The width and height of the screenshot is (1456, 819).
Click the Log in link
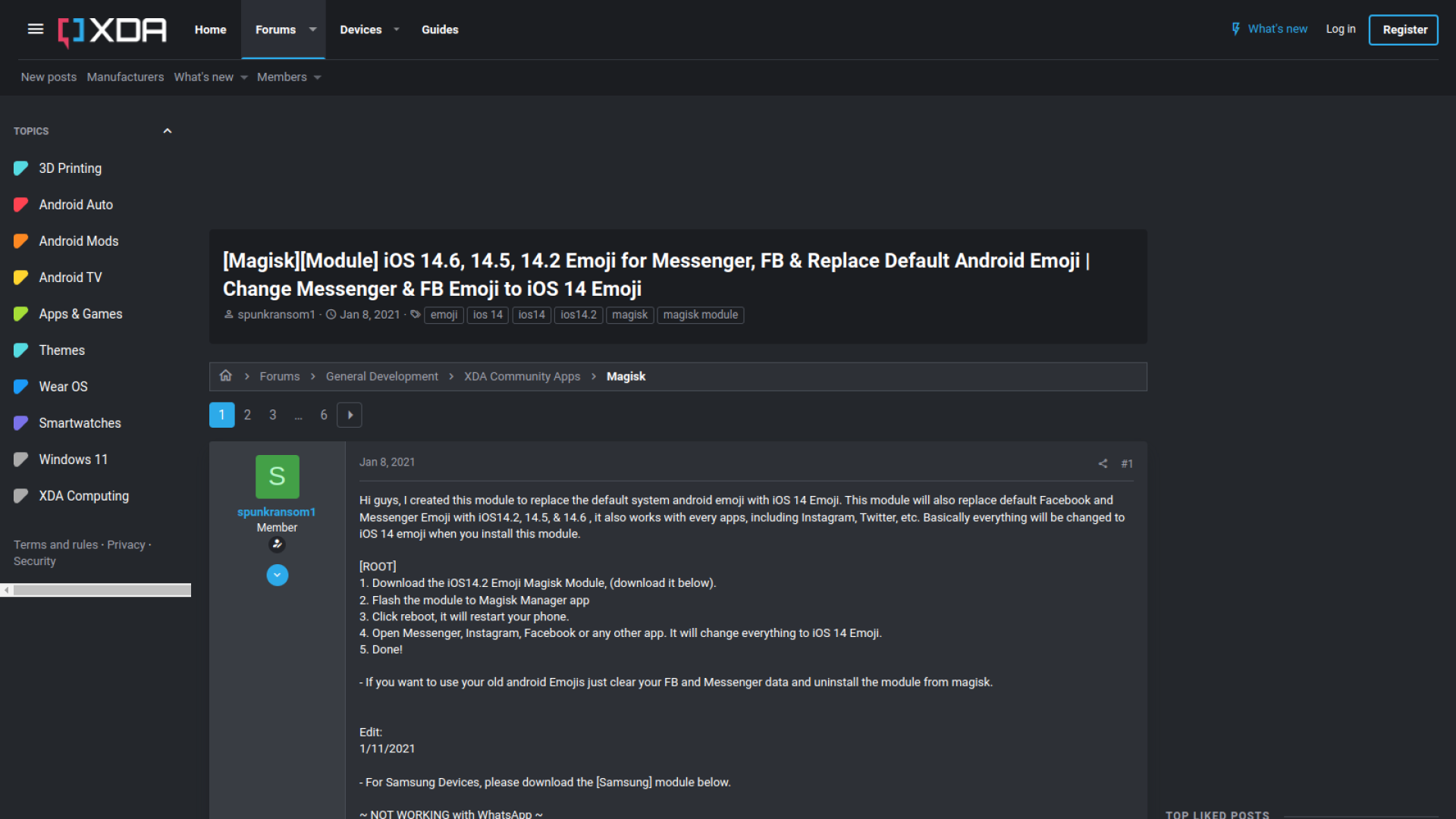point(1340,29)
